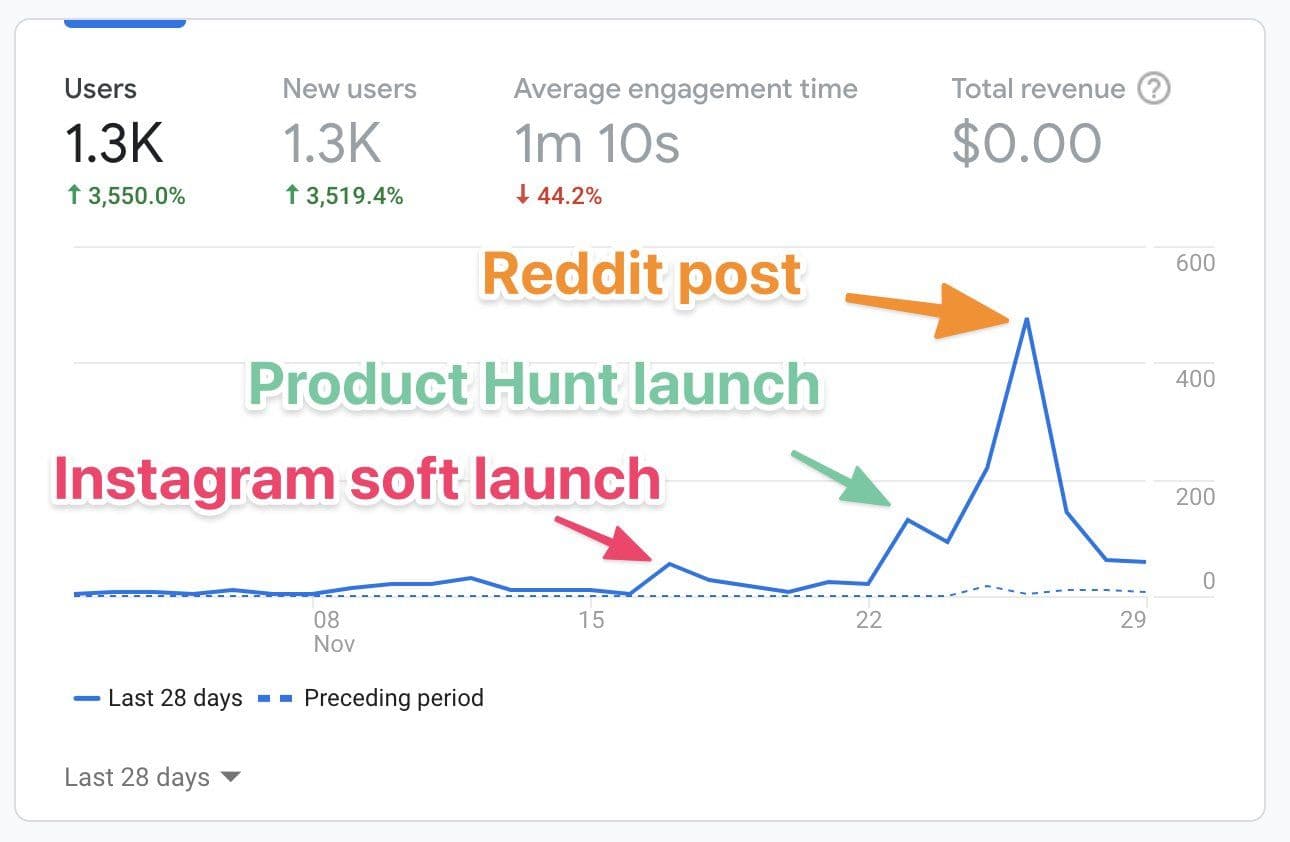Click the blue active tab indicator bar

point(125,22)
